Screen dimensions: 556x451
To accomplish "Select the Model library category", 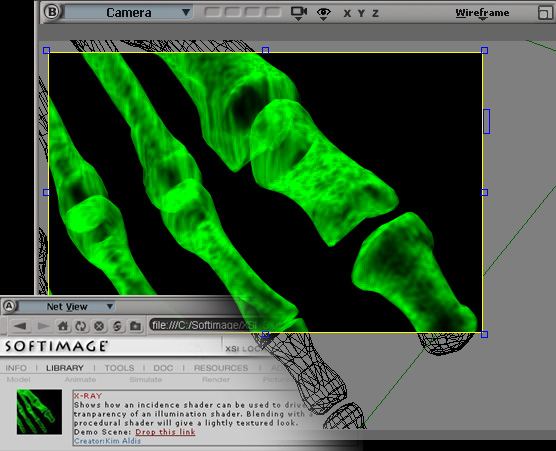I will (18, 379).
